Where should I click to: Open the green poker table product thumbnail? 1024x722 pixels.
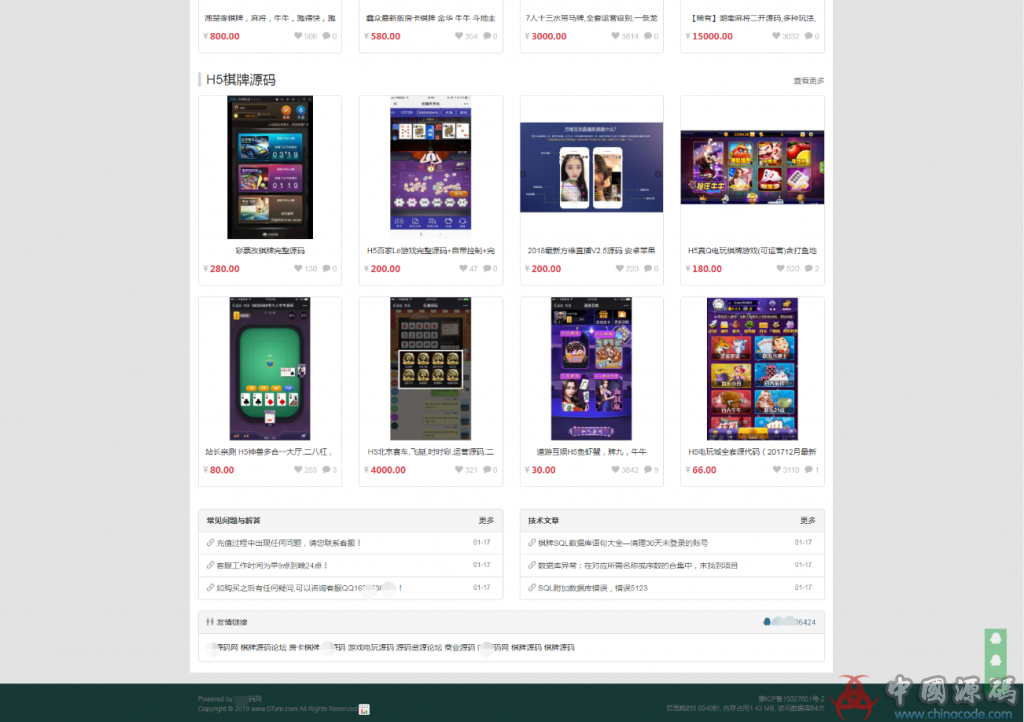[270, 368]
